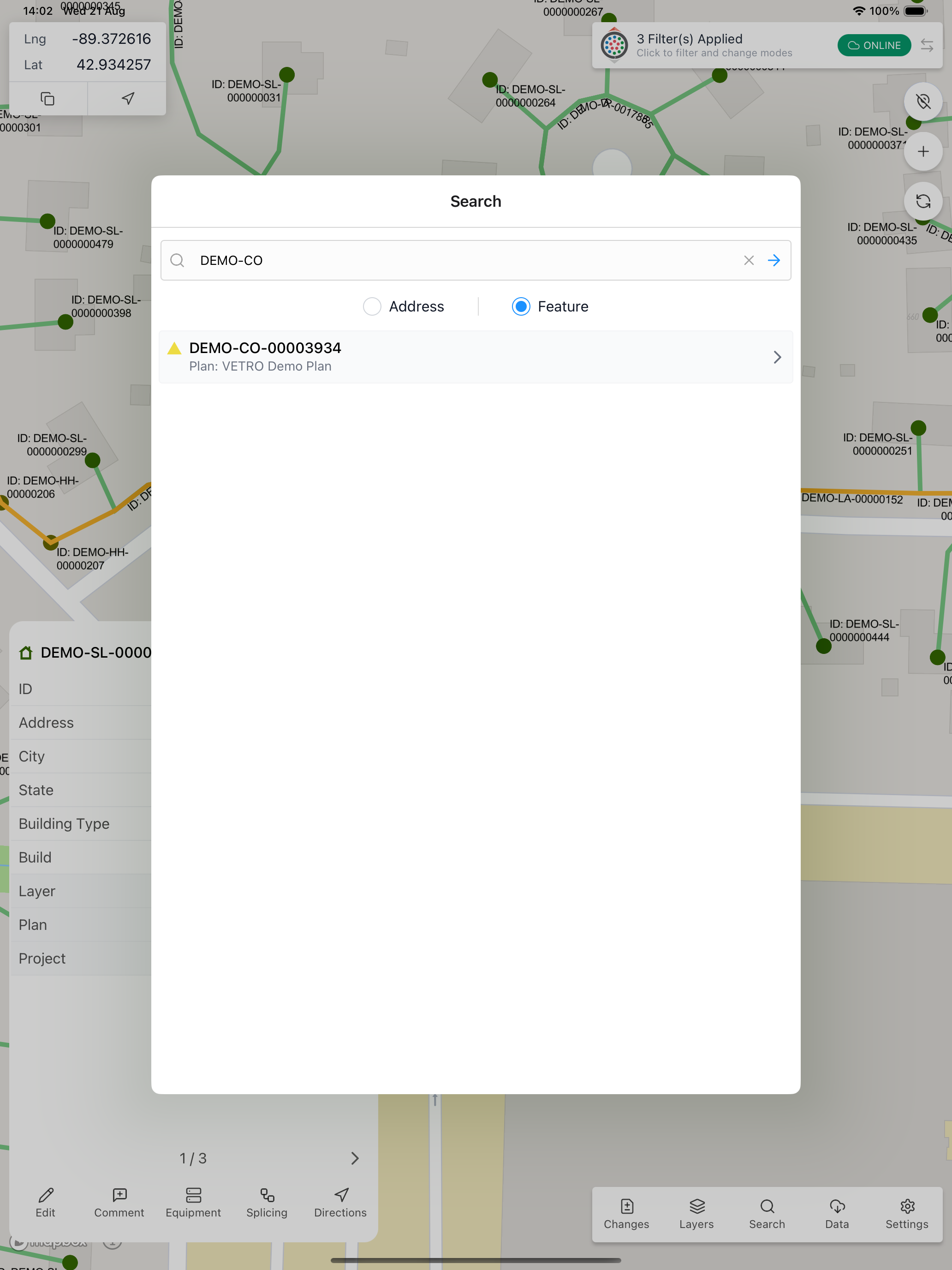This screenshot has height=1270, width=952.
Task: Tap the longitude value -89.372616
Action: [x=111, y=39]
